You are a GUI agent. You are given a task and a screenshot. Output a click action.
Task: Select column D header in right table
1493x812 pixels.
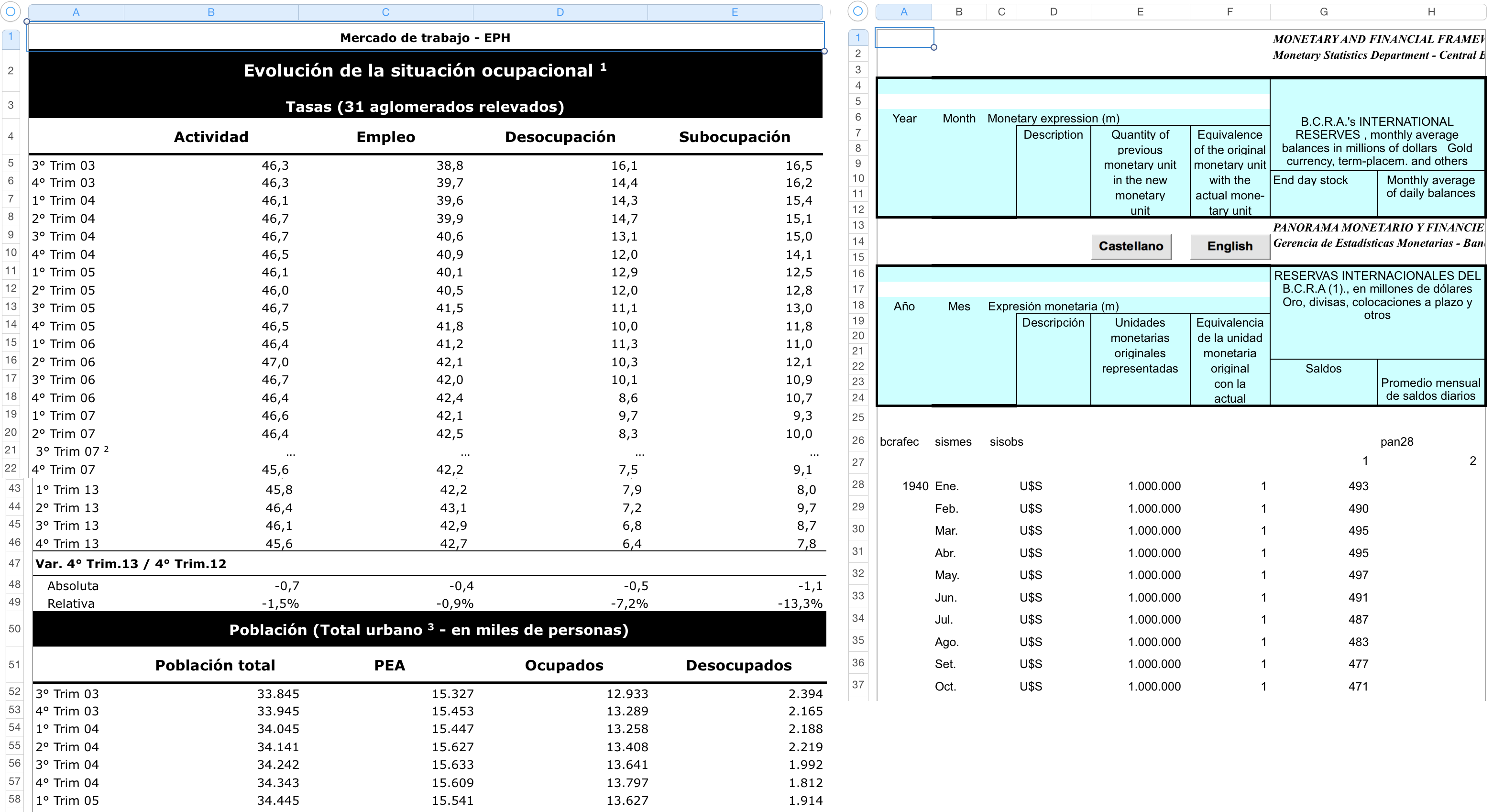pyautogui.click(x=1053, y=11)
